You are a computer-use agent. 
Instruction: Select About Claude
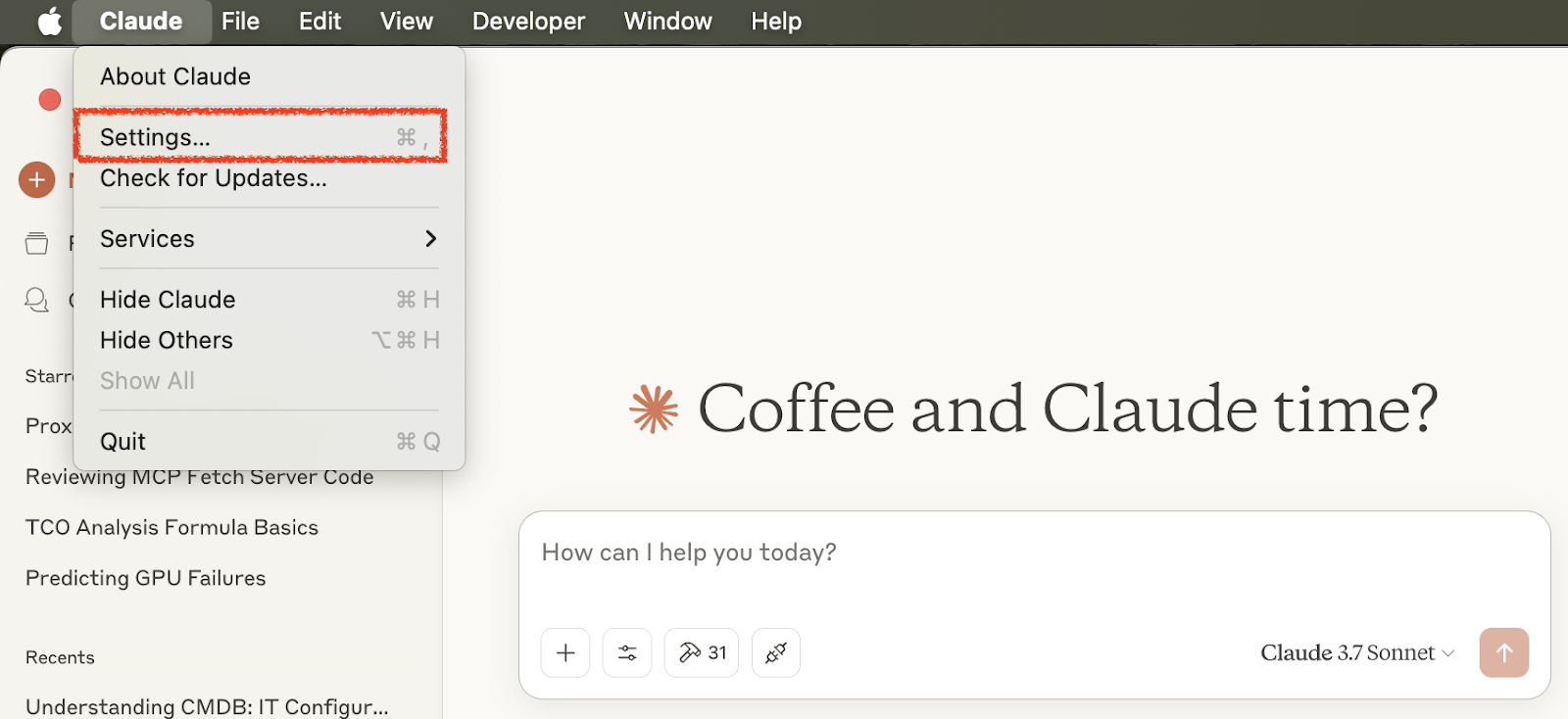click(x=269, y=76)
